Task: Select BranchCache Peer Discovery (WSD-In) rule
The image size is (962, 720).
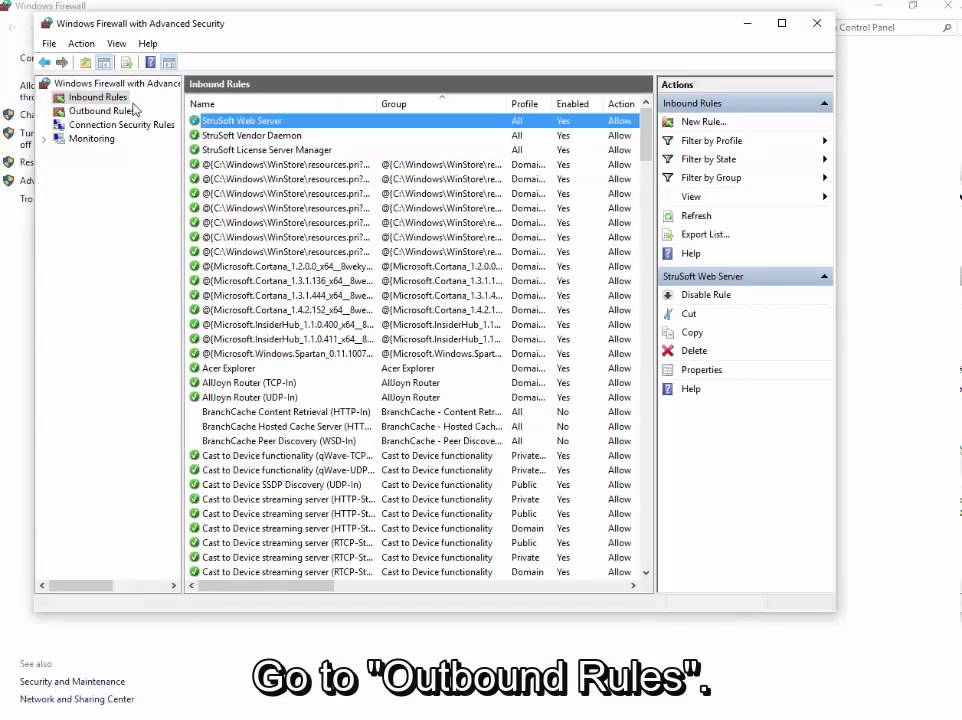Action: [x=414, y=441]
